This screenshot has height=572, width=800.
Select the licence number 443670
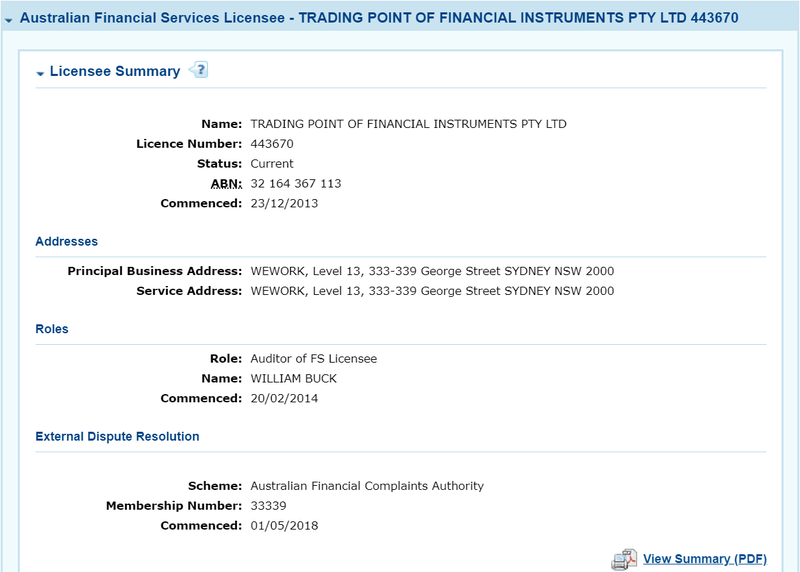pos(272,144)
